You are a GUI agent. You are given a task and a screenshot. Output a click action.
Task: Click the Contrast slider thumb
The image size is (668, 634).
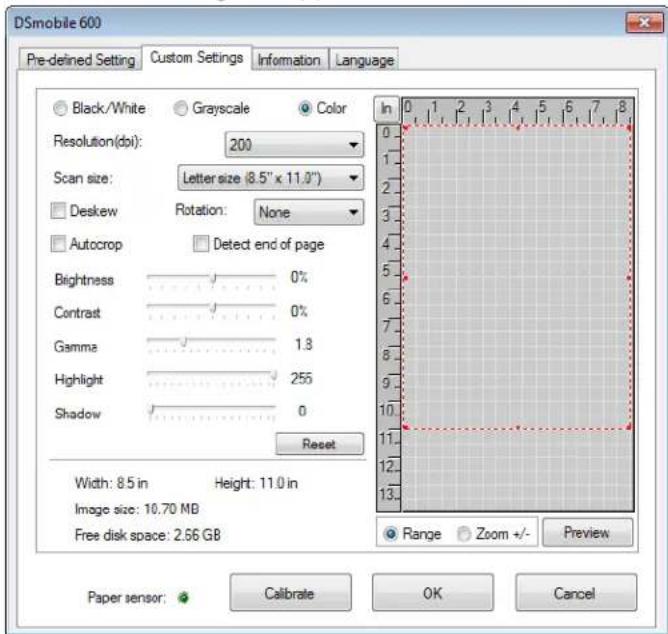pos(213,307)
